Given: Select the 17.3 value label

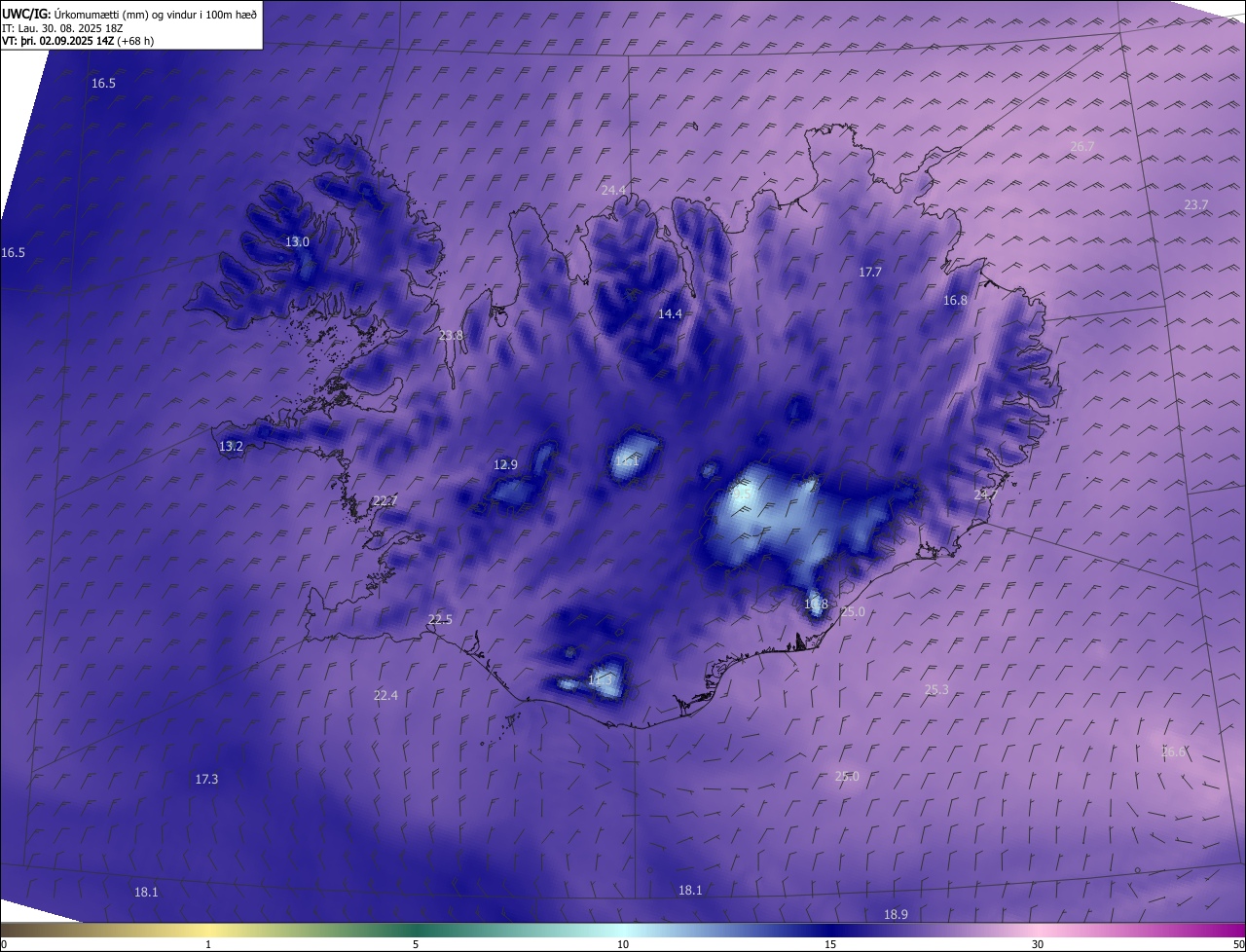Looking at the screenshot, I should tap(206, 779).
